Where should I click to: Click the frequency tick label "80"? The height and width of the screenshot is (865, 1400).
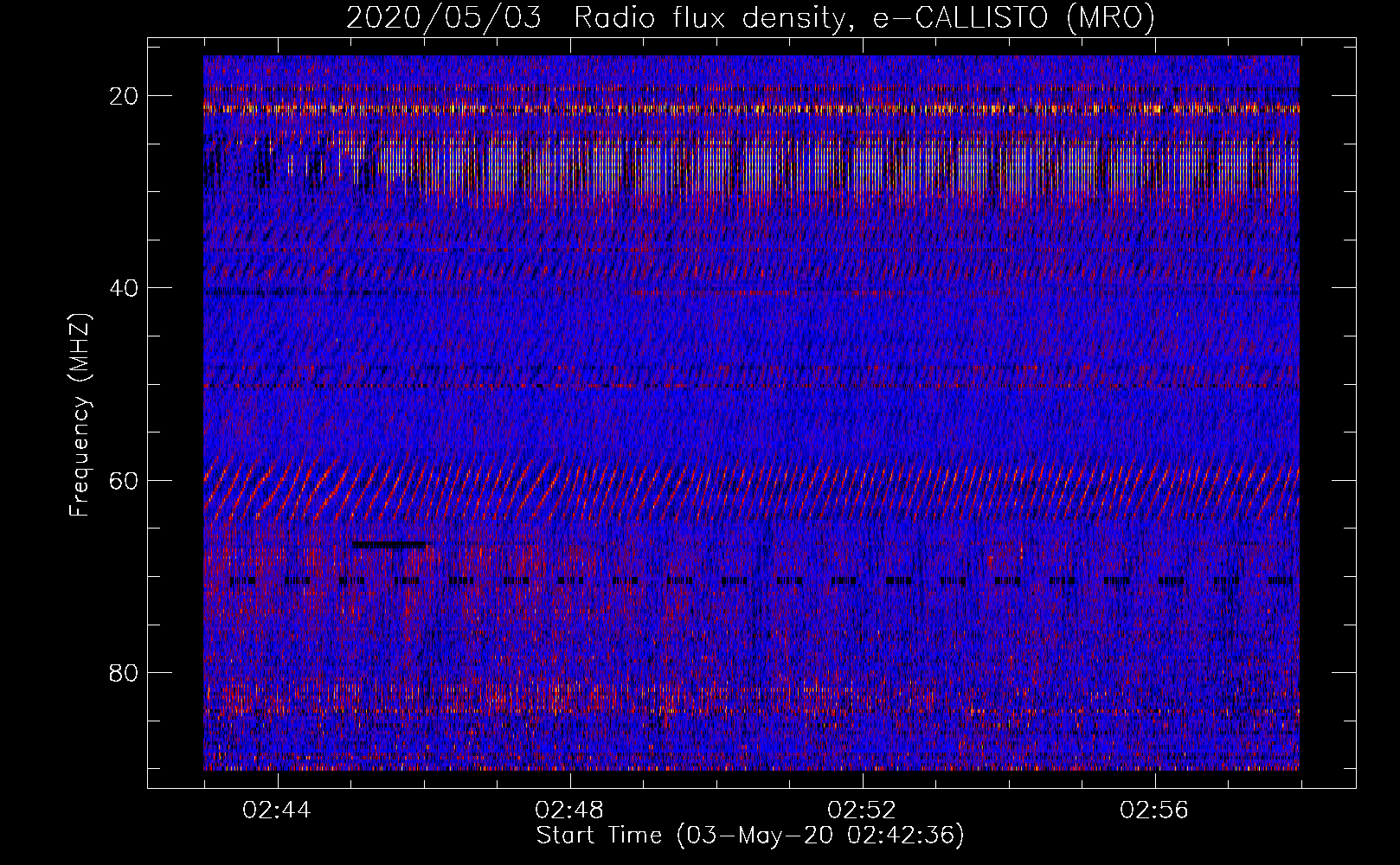tap(125, 673)
